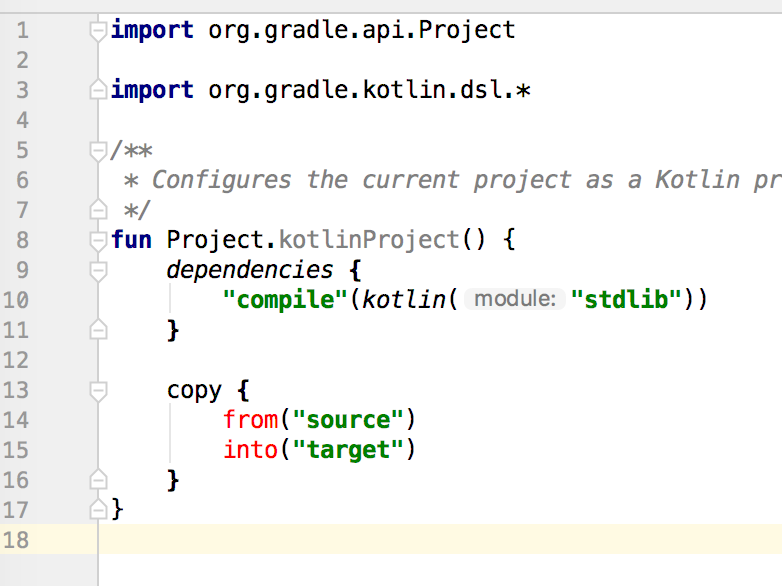This screenshot has height=586, width=782.
Task: Click org.gradle.kotlin.dsl.* import path
Action: coord(369,91)
